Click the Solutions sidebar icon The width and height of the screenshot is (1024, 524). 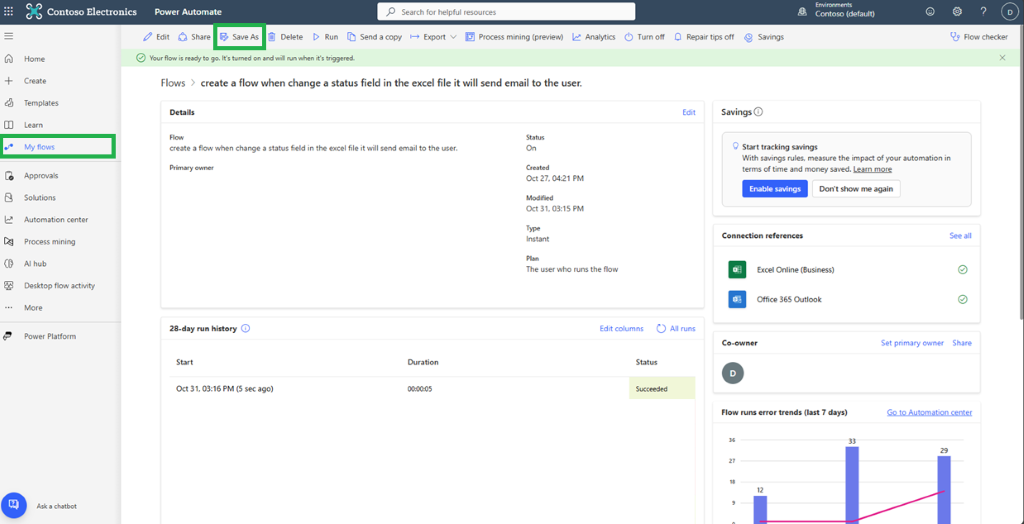(x=8, y=197)
